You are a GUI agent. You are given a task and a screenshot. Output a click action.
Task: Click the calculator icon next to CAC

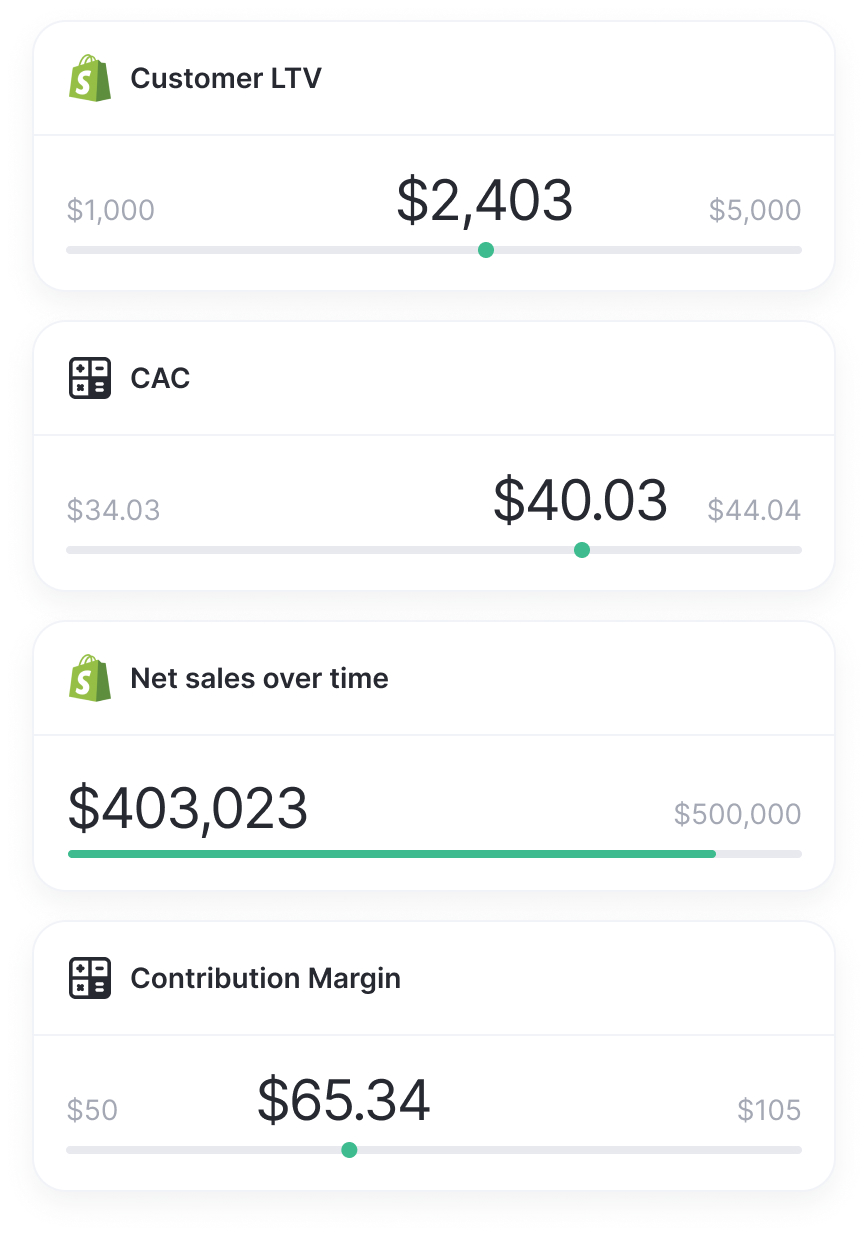click(x=90, y=378)
